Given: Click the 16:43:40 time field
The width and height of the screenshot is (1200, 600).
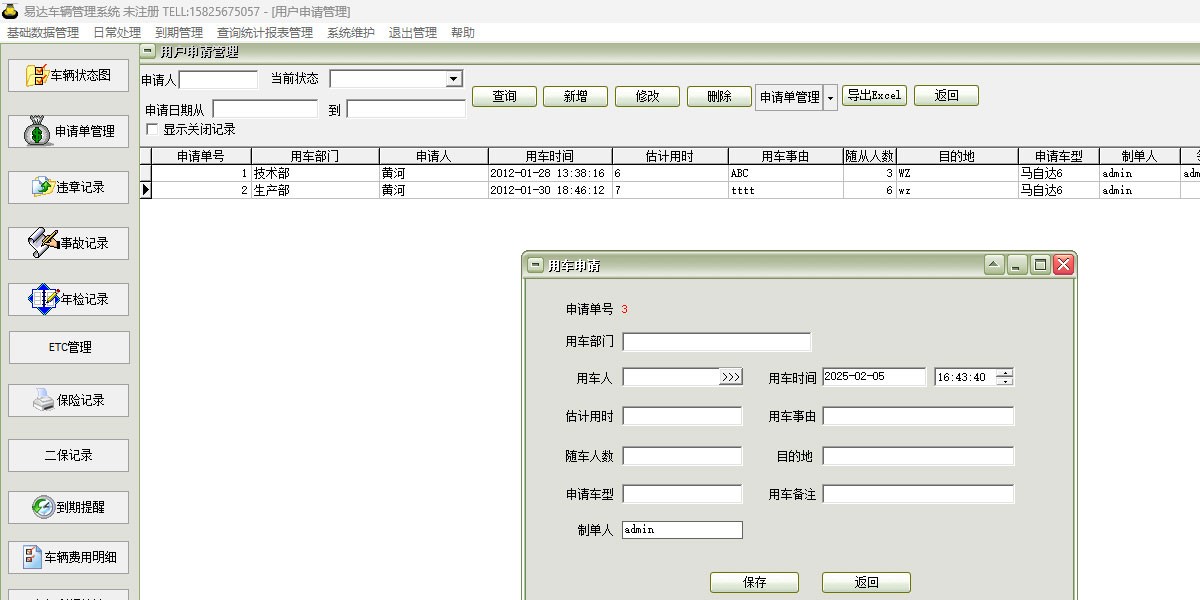Looking at the screenshot, I should [x=965, y=377].
